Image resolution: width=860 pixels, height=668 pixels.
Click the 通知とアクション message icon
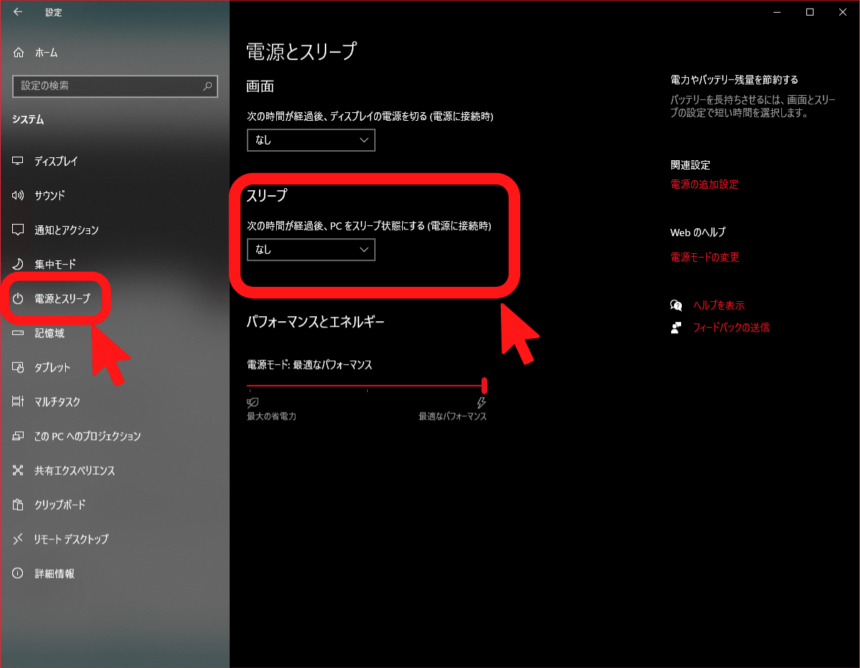[x=18, y=229]
